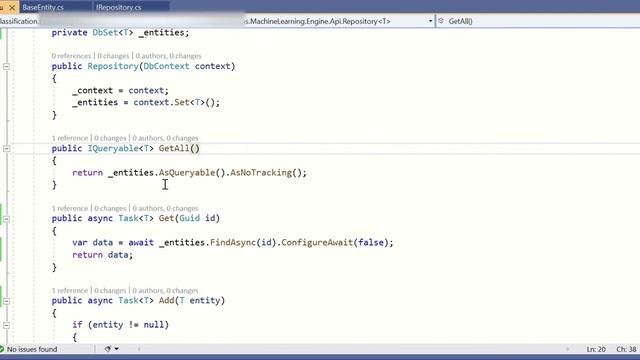Show '1 reference' CodeLens above GetAll

(x=69, y=138)
